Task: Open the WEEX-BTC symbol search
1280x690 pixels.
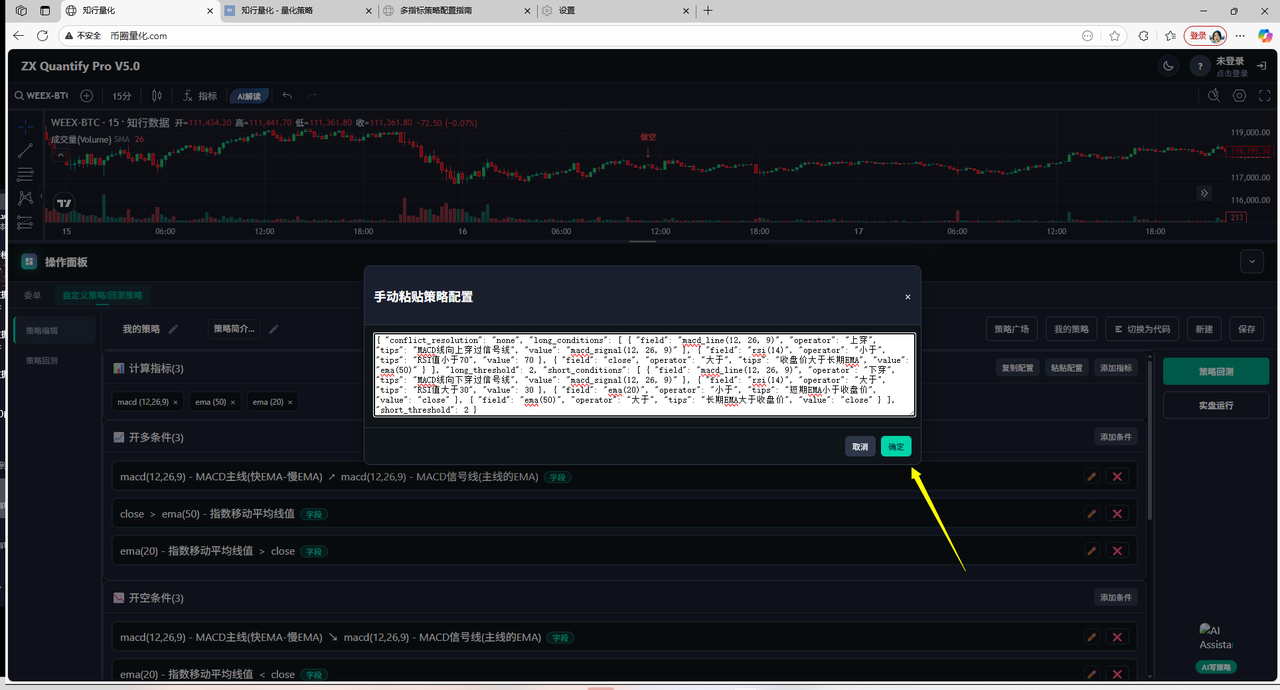Action: pyautogui.click(x=42, y=96)
